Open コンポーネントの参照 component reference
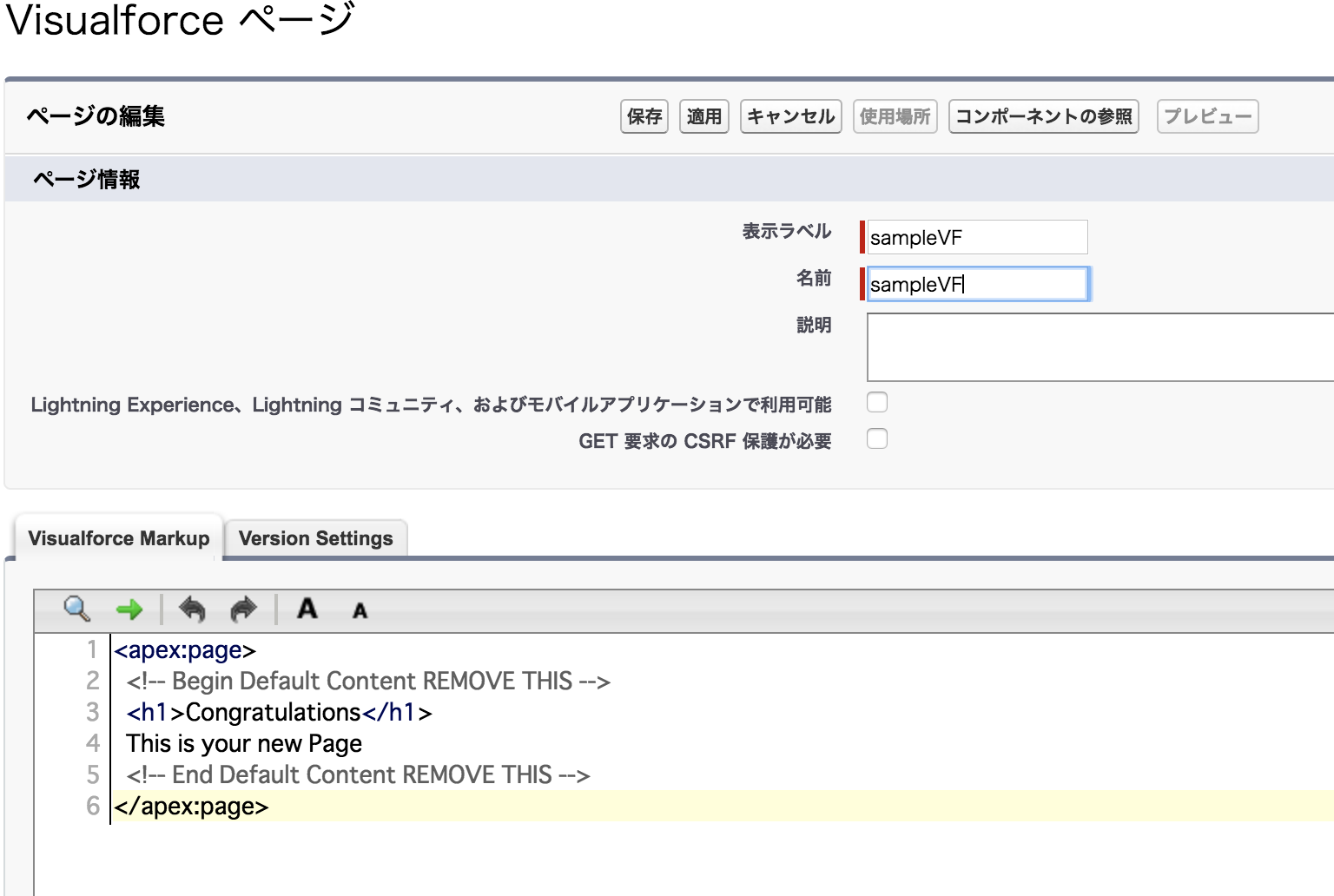 [x=1043, y=116]
